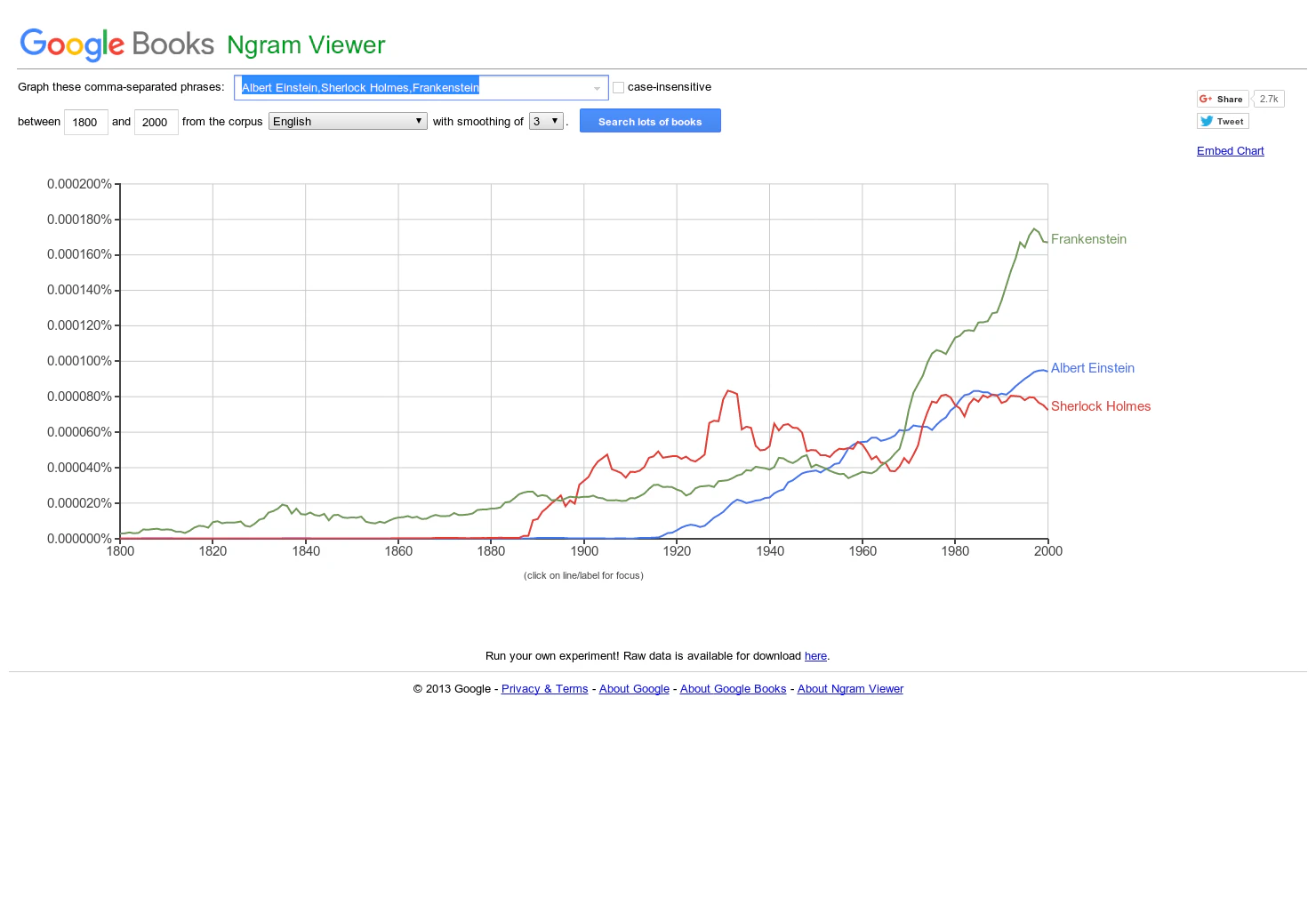Click the Twitter Tweet button
Image resolution: width=1316 pixels, height=922 pixels.
click(x=1223, y=121)
